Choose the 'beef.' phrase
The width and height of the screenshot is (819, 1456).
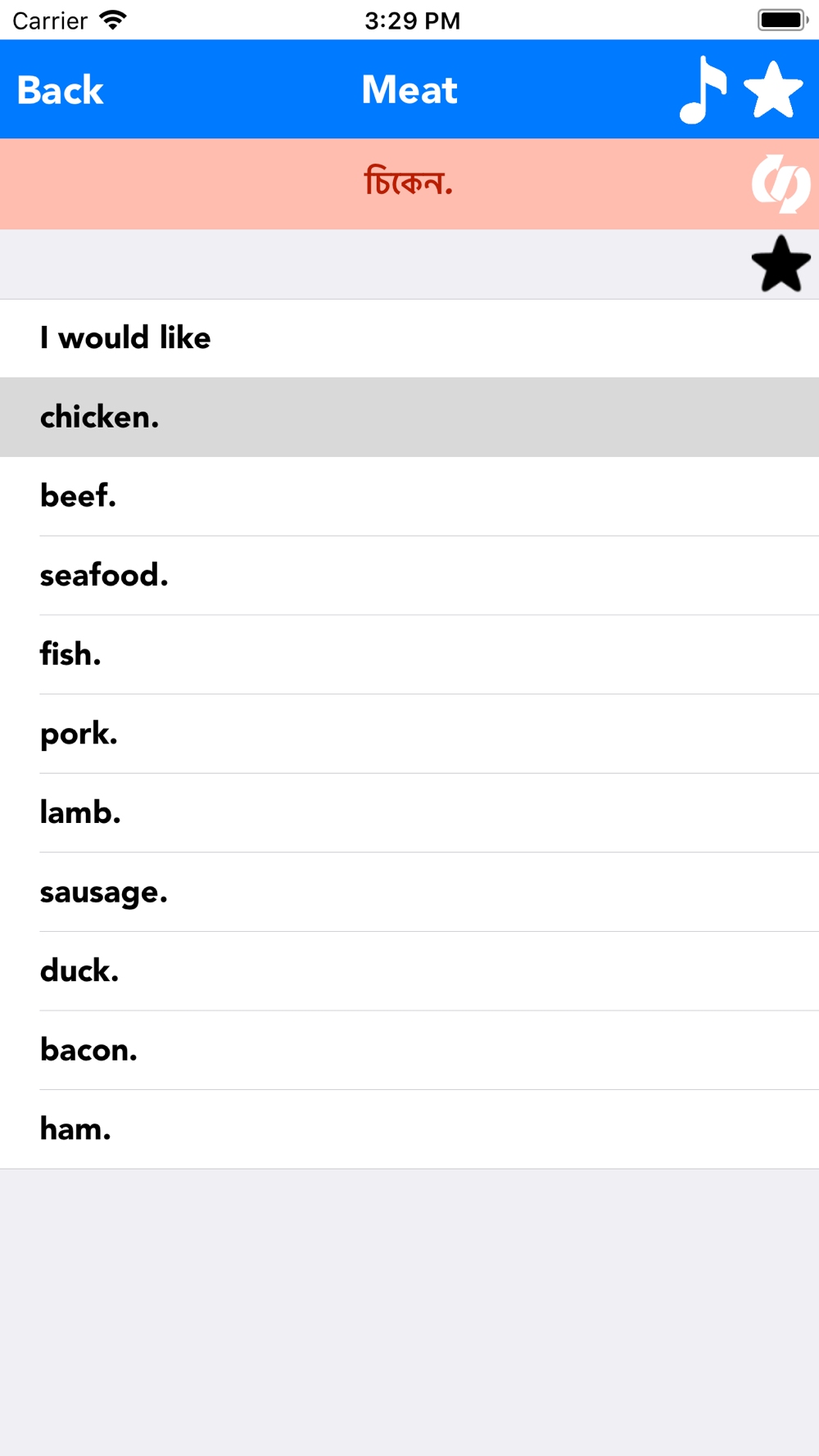409,496
